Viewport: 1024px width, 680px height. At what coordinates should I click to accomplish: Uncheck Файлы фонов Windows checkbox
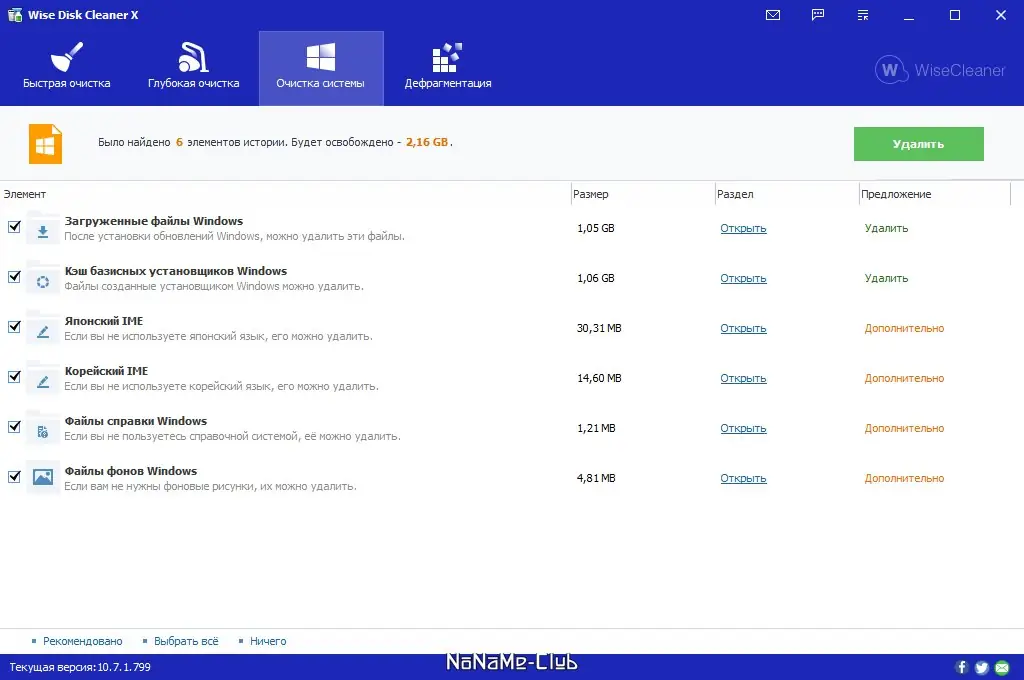pyautogui.click(x=14, y=477)
